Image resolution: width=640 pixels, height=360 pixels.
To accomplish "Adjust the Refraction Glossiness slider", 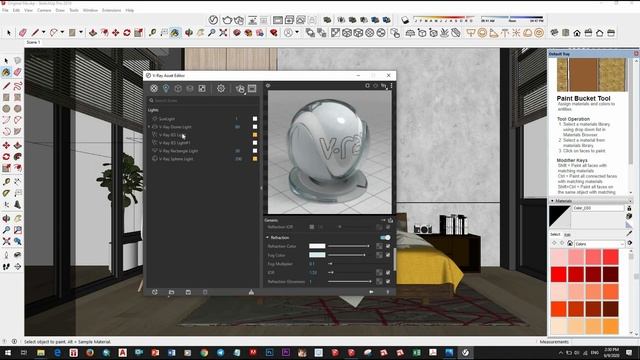I will coord(350,282).
